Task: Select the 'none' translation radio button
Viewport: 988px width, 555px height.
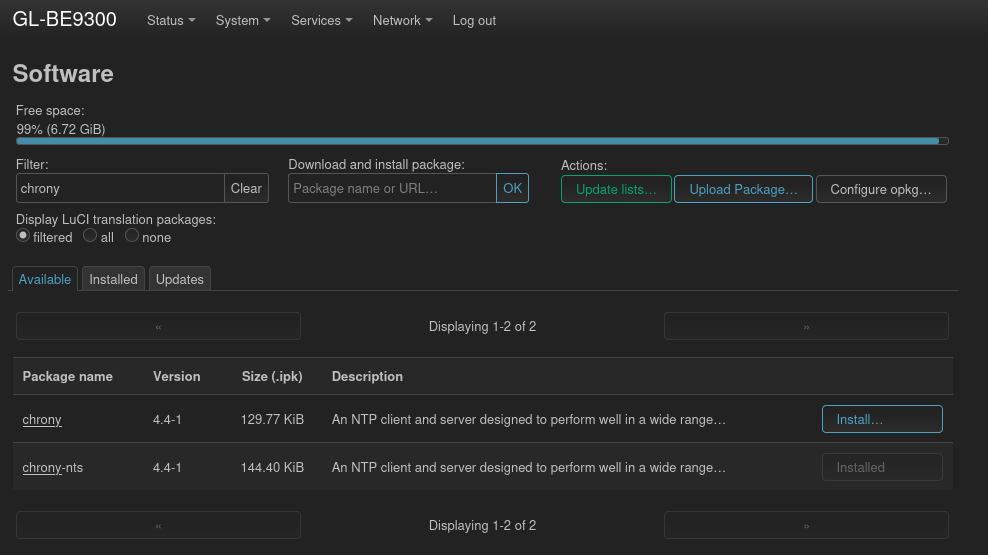Action: tap(132, 236)
